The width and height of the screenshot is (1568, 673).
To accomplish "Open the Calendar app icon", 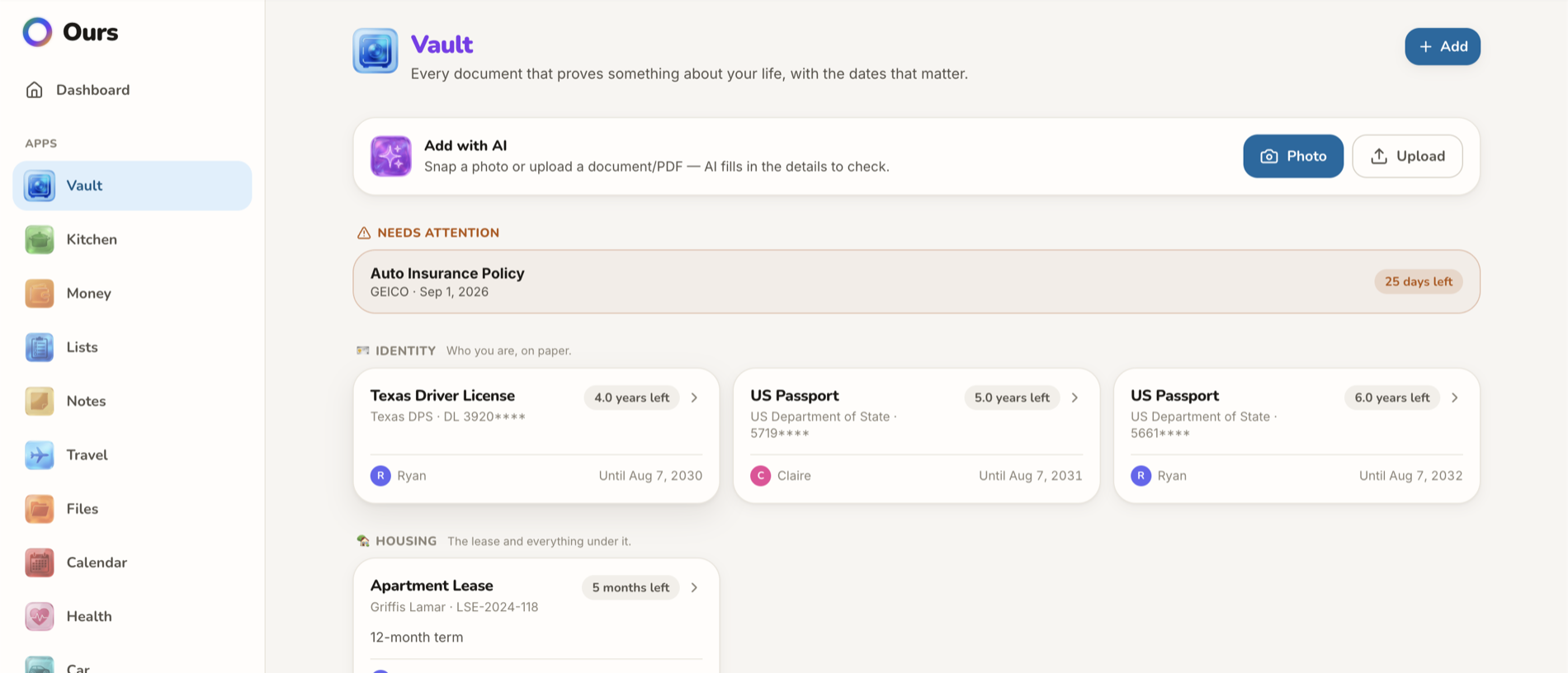I will pos(39,562).
